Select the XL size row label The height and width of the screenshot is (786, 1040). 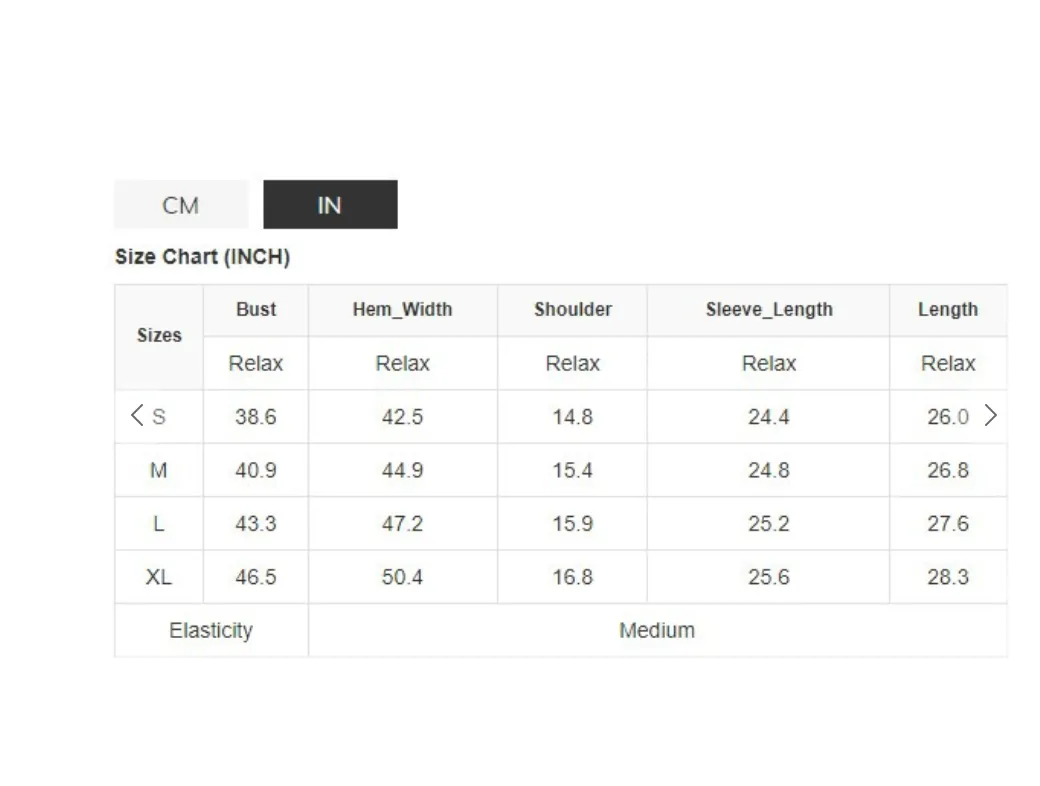159,577
